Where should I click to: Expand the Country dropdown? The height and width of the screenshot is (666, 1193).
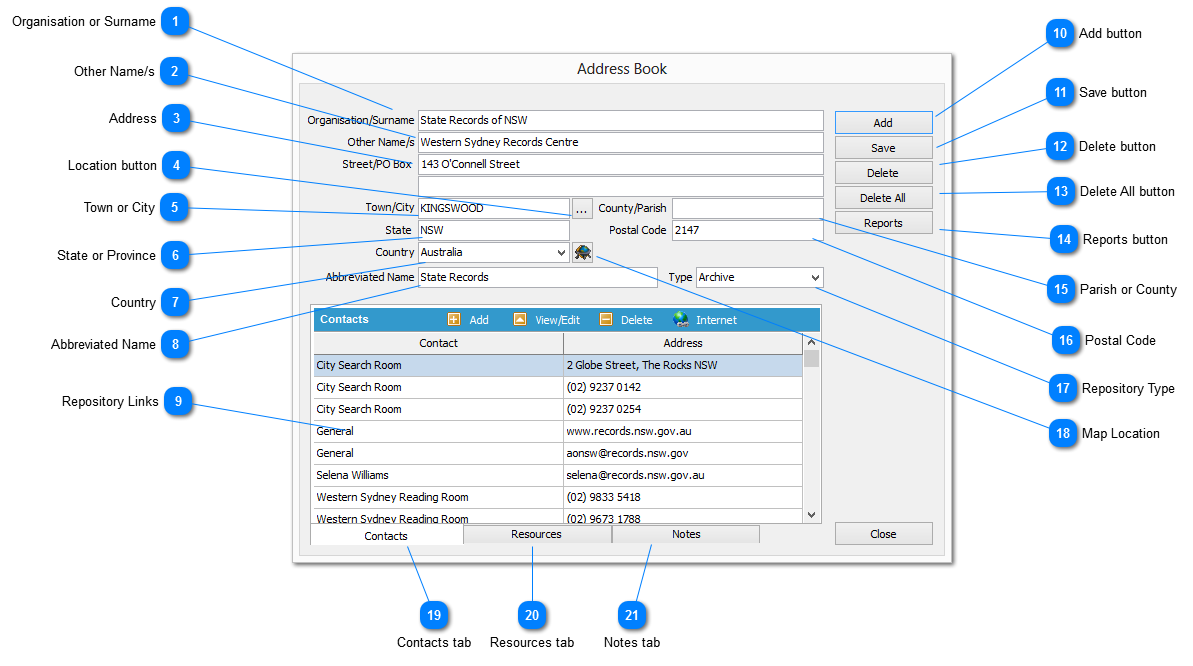560,253
